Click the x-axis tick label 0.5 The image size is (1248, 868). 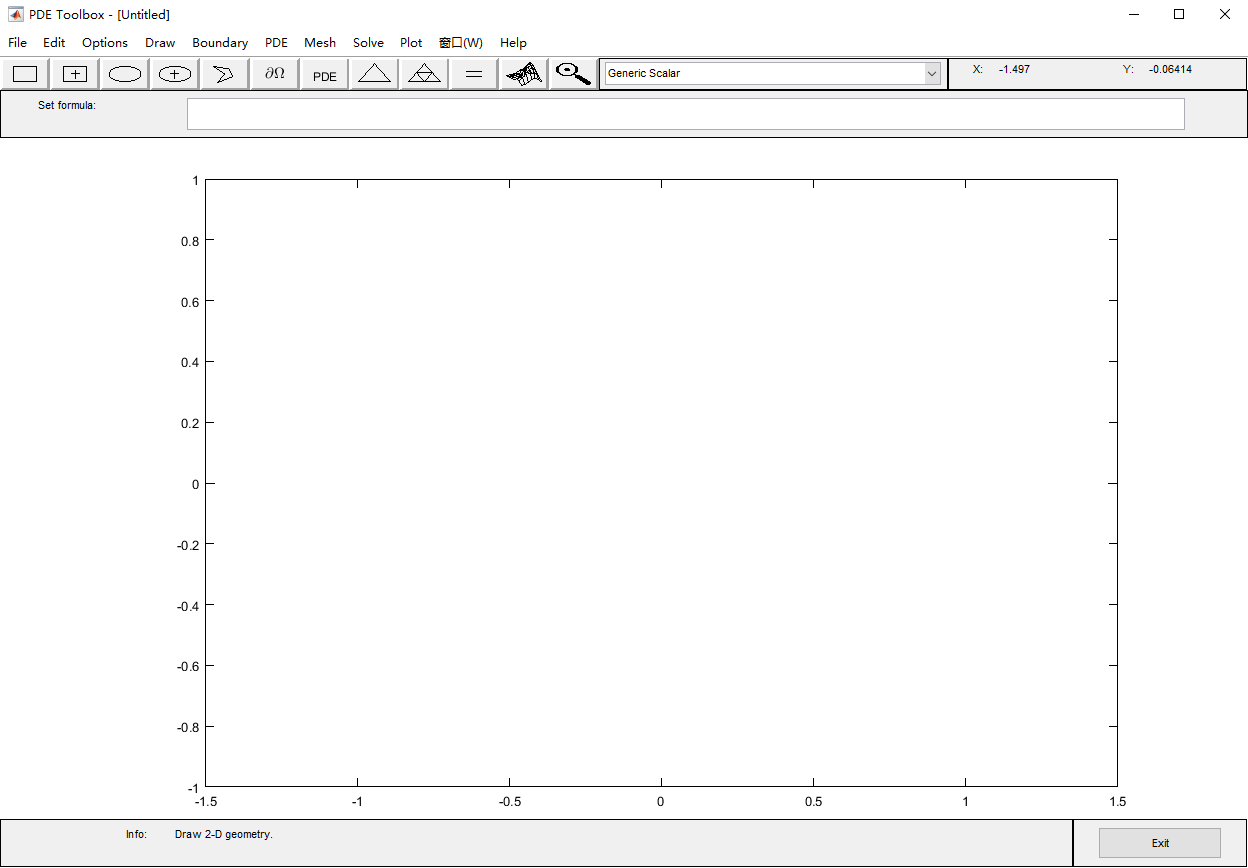[813, 802]
